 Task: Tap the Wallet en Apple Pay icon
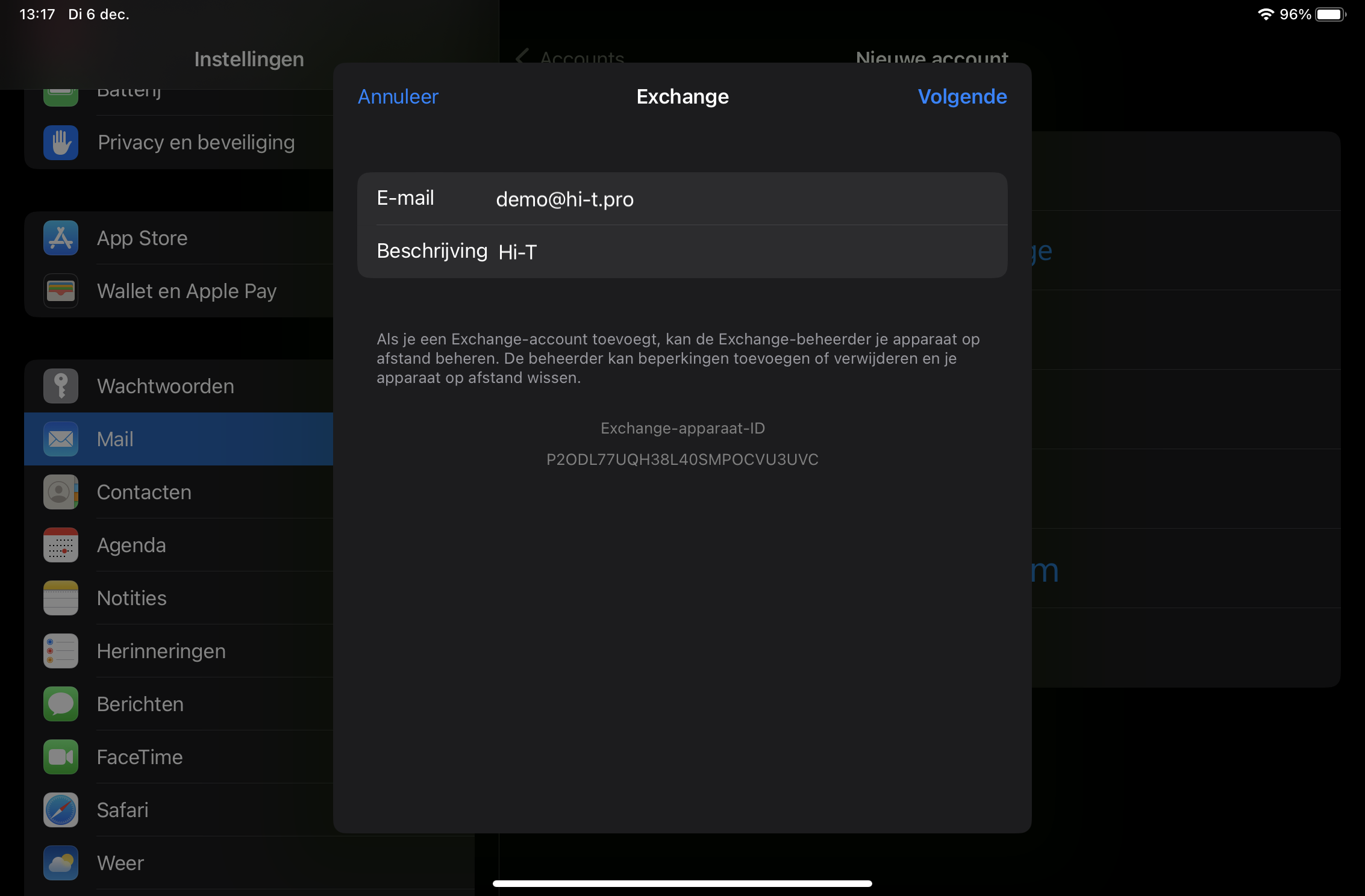click(61, 291)
